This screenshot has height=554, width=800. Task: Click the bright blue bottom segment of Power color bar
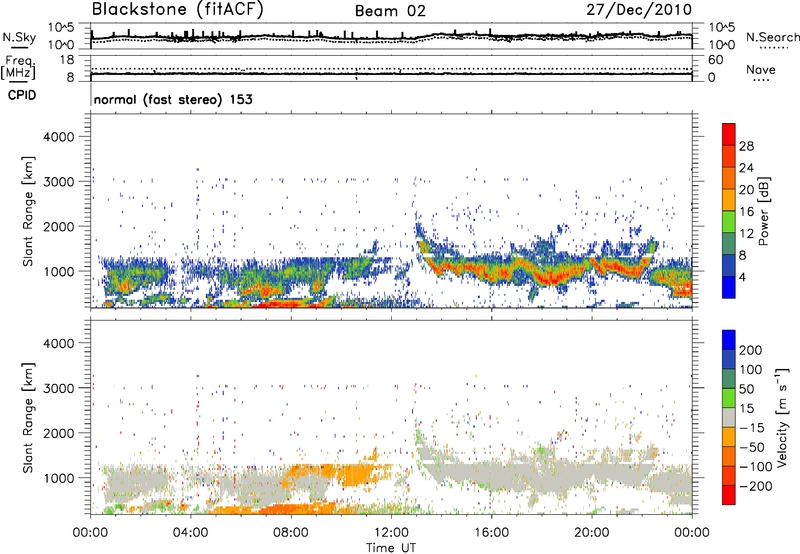tap(729, 287)
